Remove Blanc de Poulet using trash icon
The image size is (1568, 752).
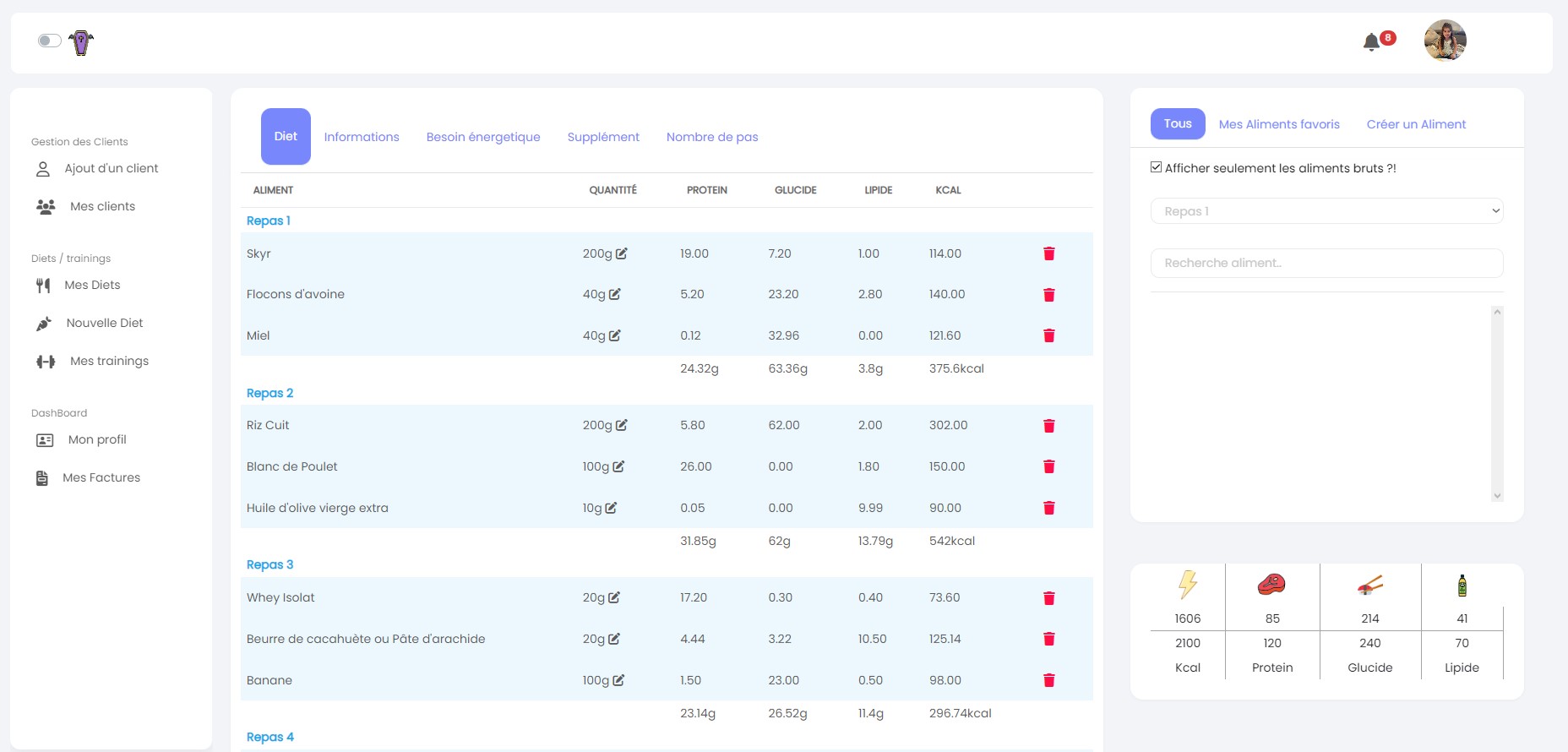(x=1048, y=466)
